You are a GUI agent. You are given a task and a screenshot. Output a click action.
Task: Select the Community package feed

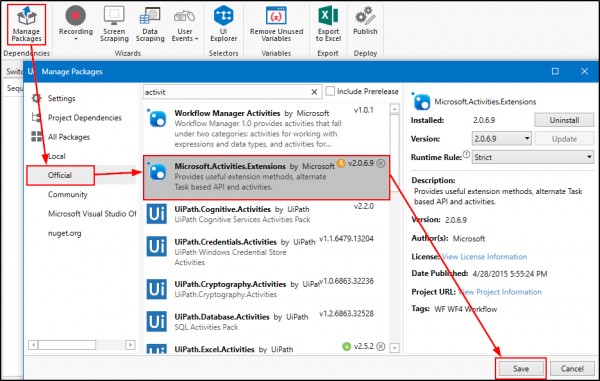coord(67,194)
